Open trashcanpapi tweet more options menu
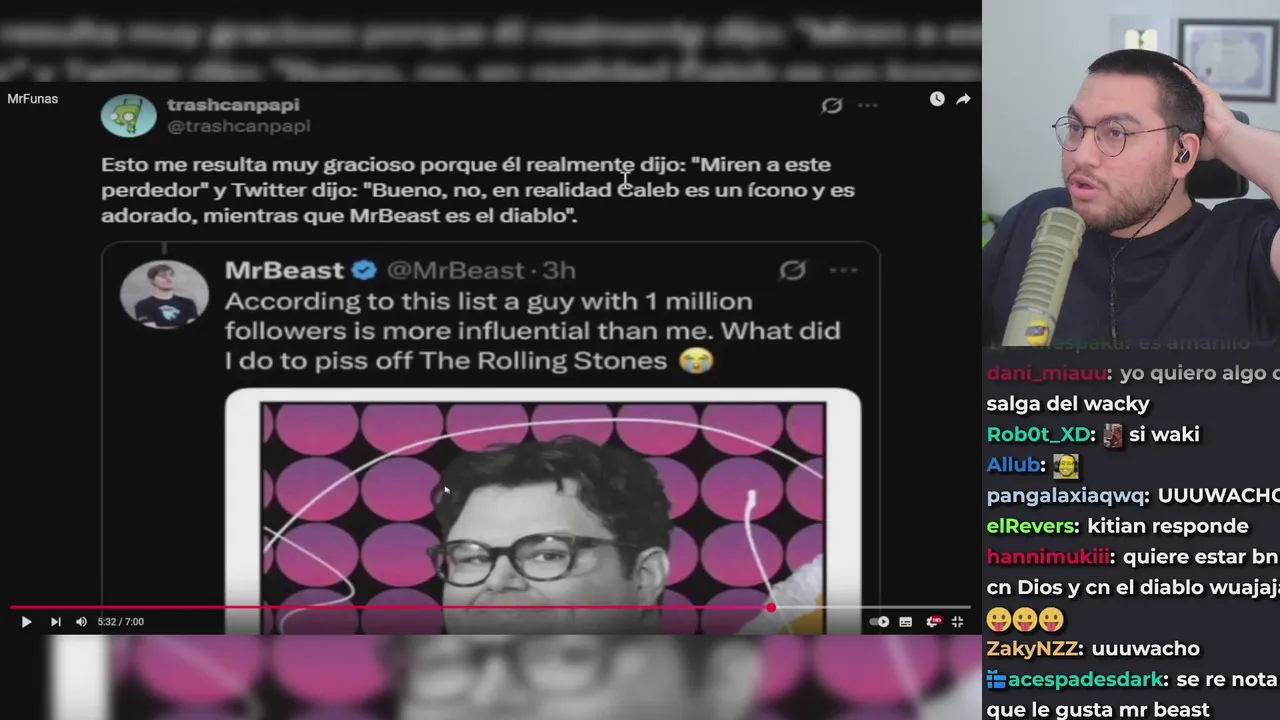The width and height of the screenshot is (1280, 720). click(x=867, y=105)
